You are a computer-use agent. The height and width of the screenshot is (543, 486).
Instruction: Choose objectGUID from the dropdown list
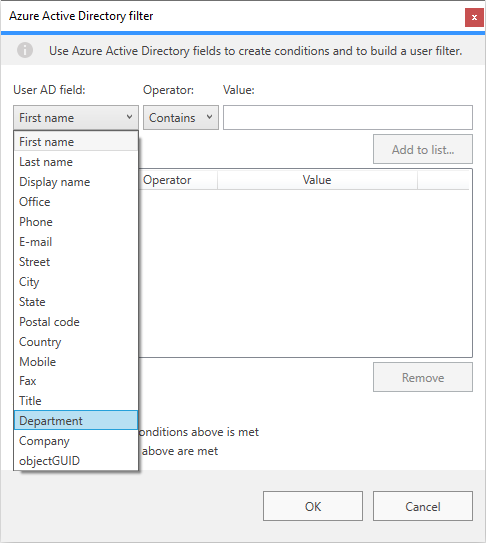(76, 461)
